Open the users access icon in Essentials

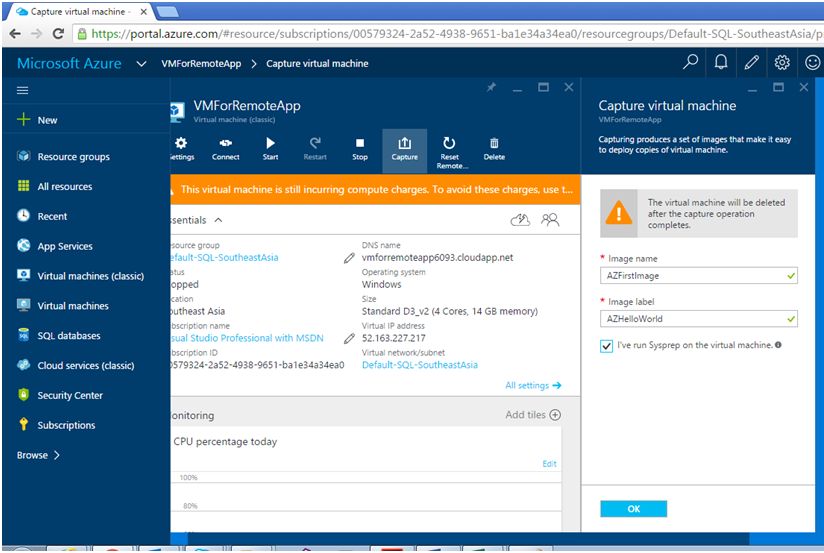click(x=550, y=220)
